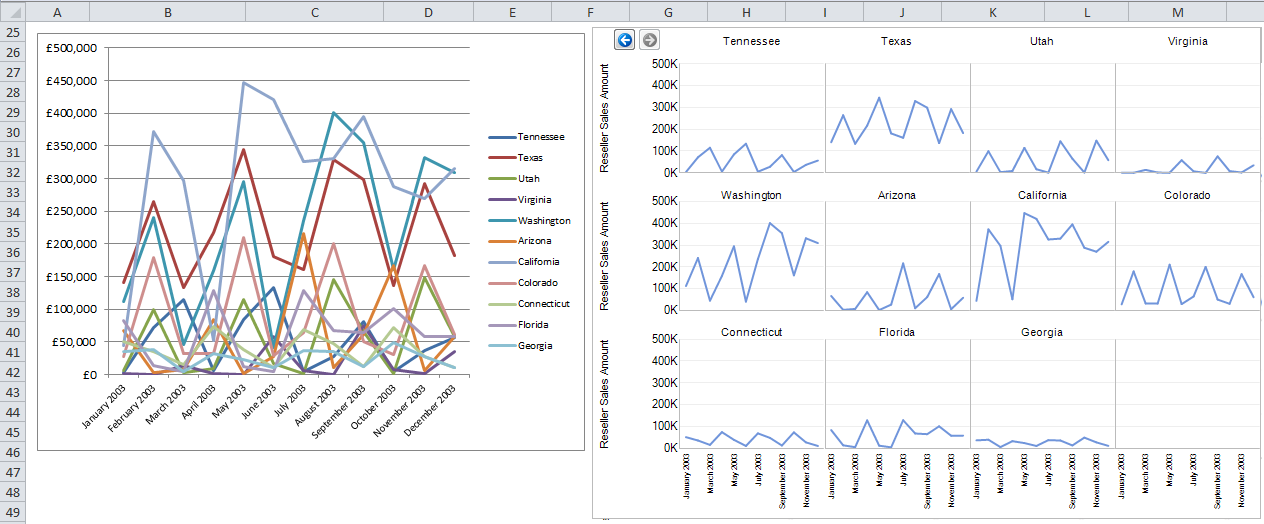Pick the Georgia legend entry
This screenshot has width=1264, height=524.
coord(535,346)
